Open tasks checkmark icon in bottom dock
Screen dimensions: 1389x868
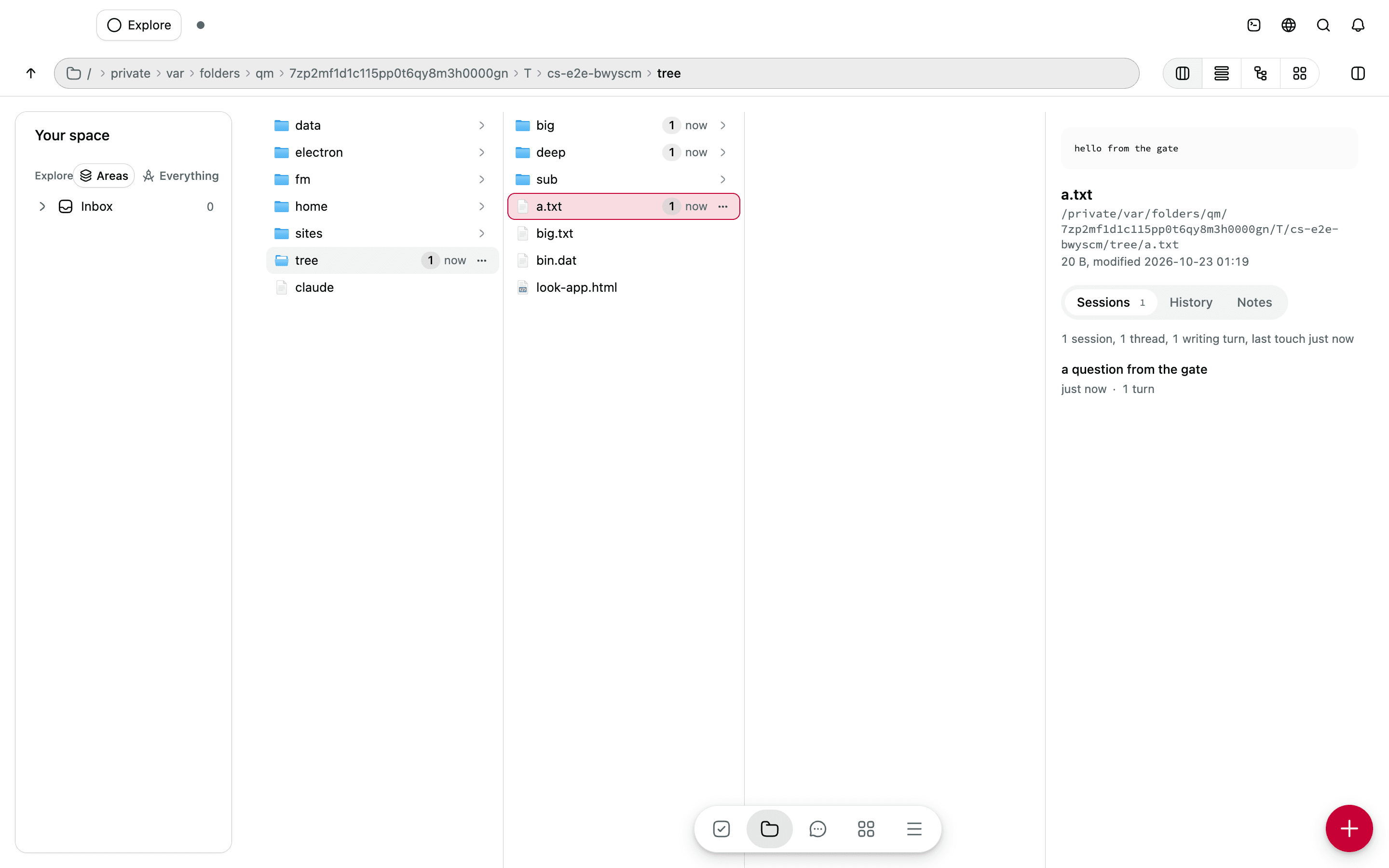click(721, 828)
